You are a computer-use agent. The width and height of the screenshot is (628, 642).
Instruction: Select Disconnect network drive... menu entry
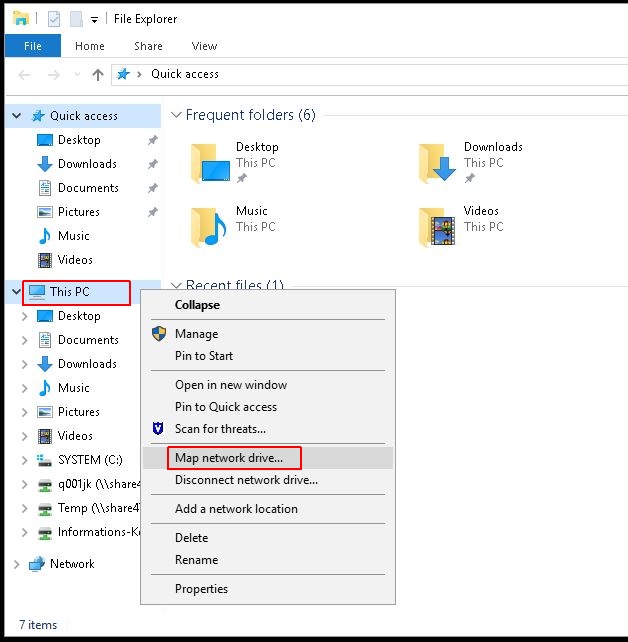(246, 480)
